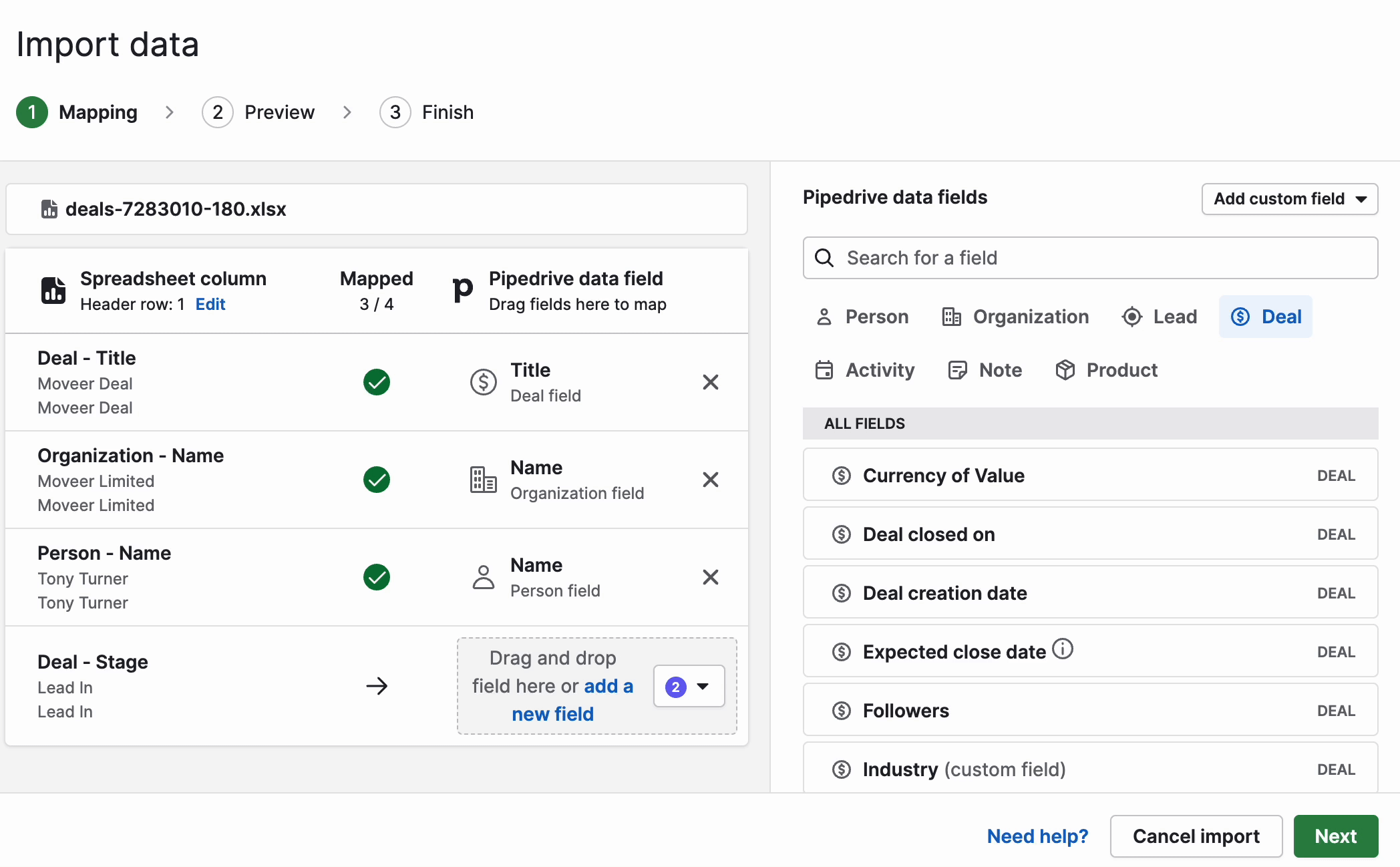Select the Deal closed on field
This screenshot has width=1400, height=867.
click(x=1090, y=534)
